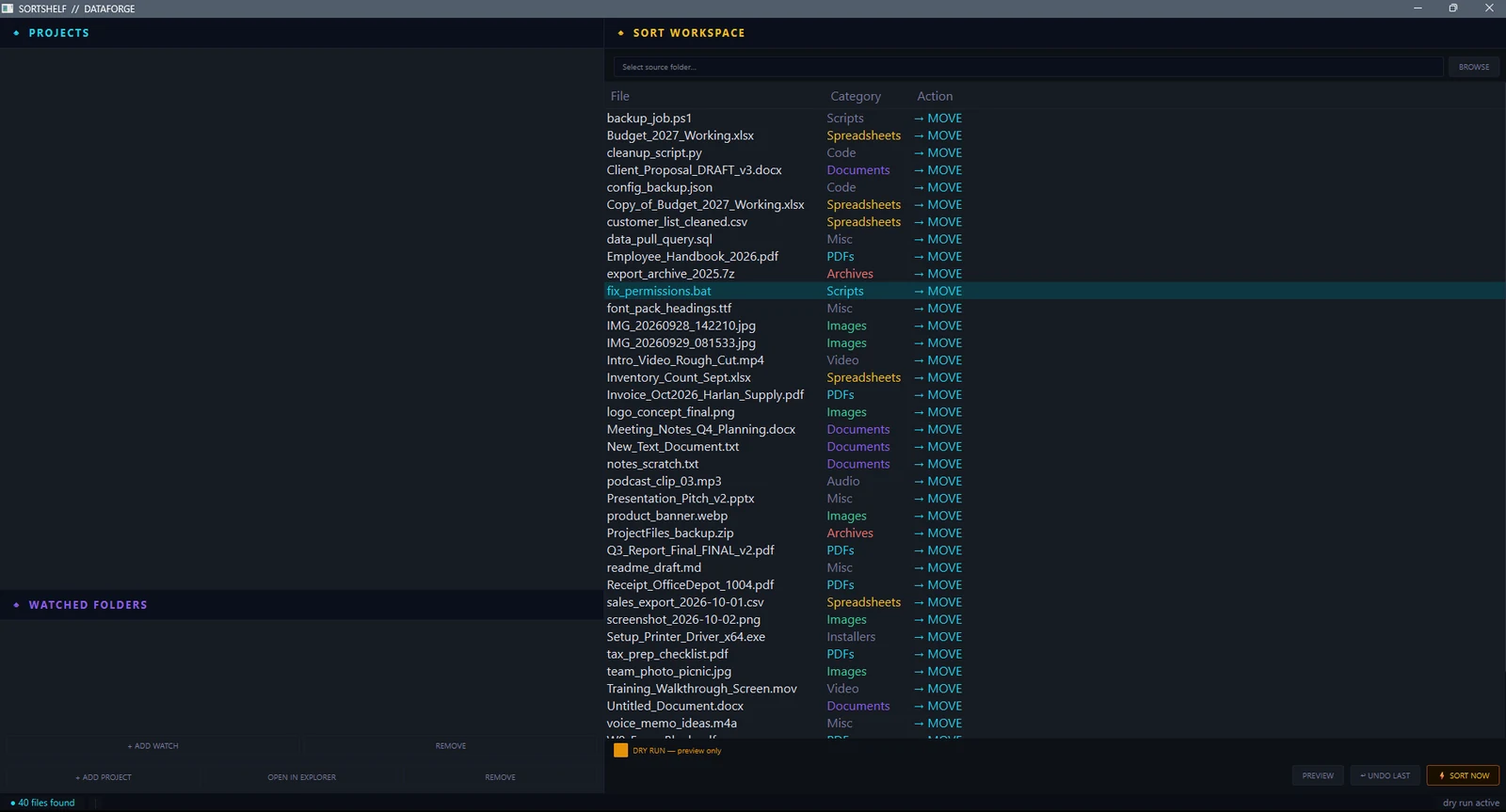Click the dry run active status text
1506x812 pixels.
(x=1471, y=803)
